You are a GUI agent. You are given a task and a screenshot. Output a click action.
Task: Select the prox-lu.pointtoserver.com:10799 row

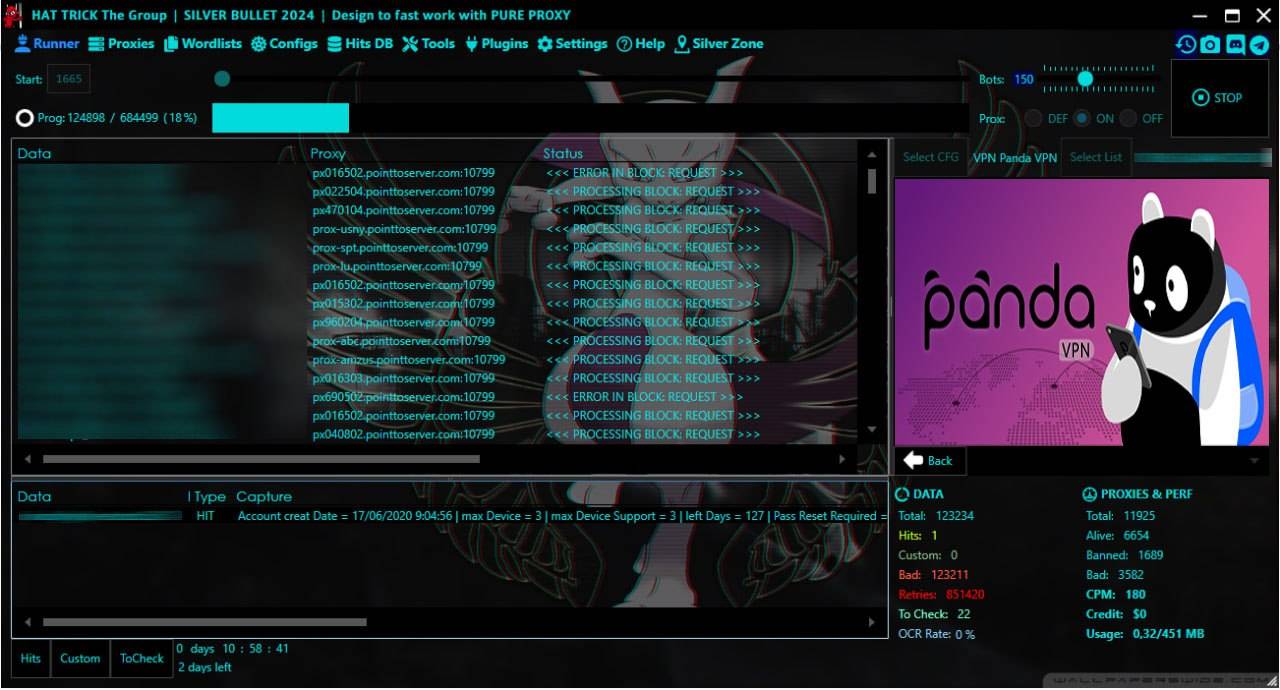(438, 266)
